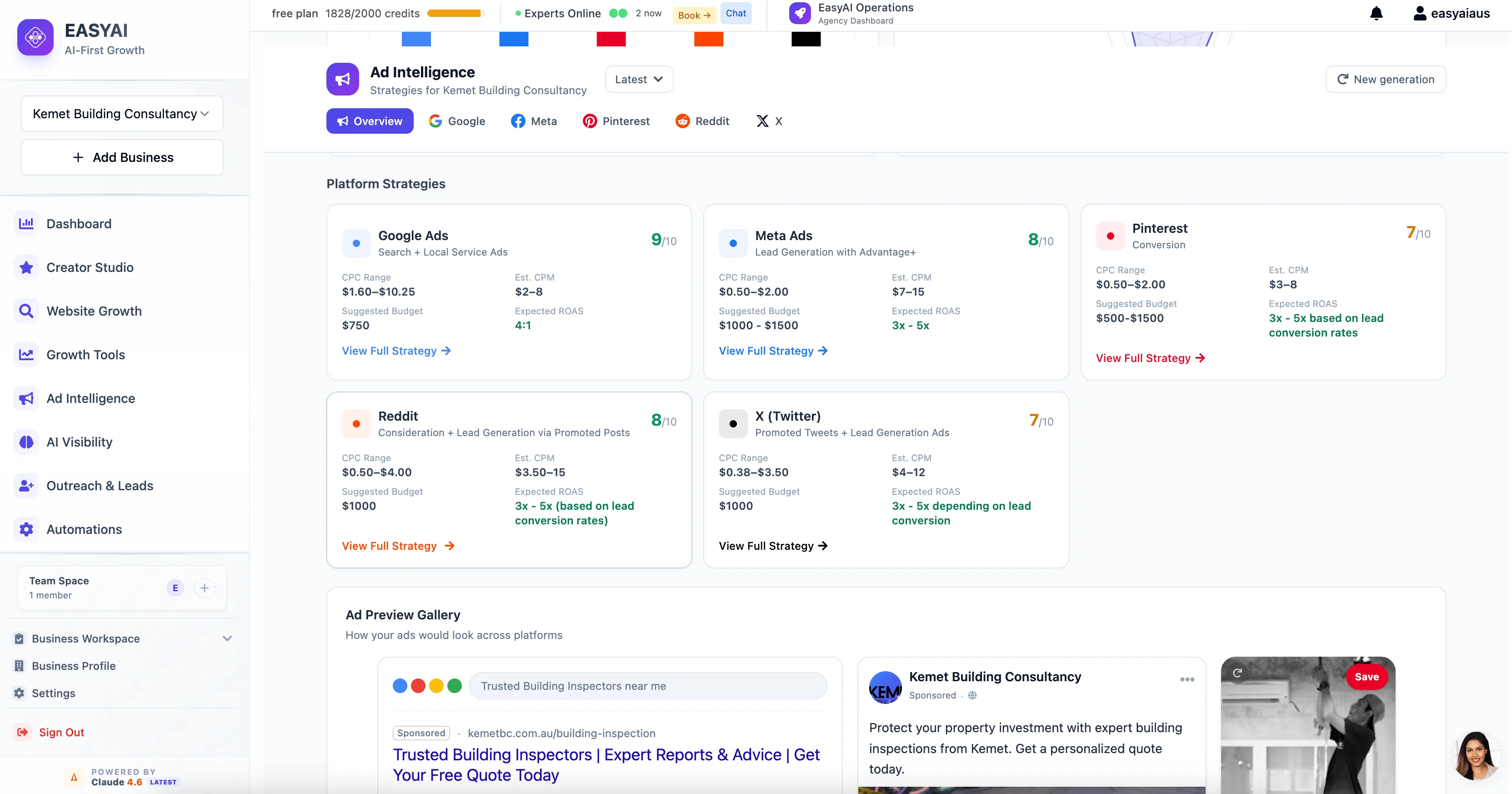
Task: Click New generation button
Action: 1385,79
